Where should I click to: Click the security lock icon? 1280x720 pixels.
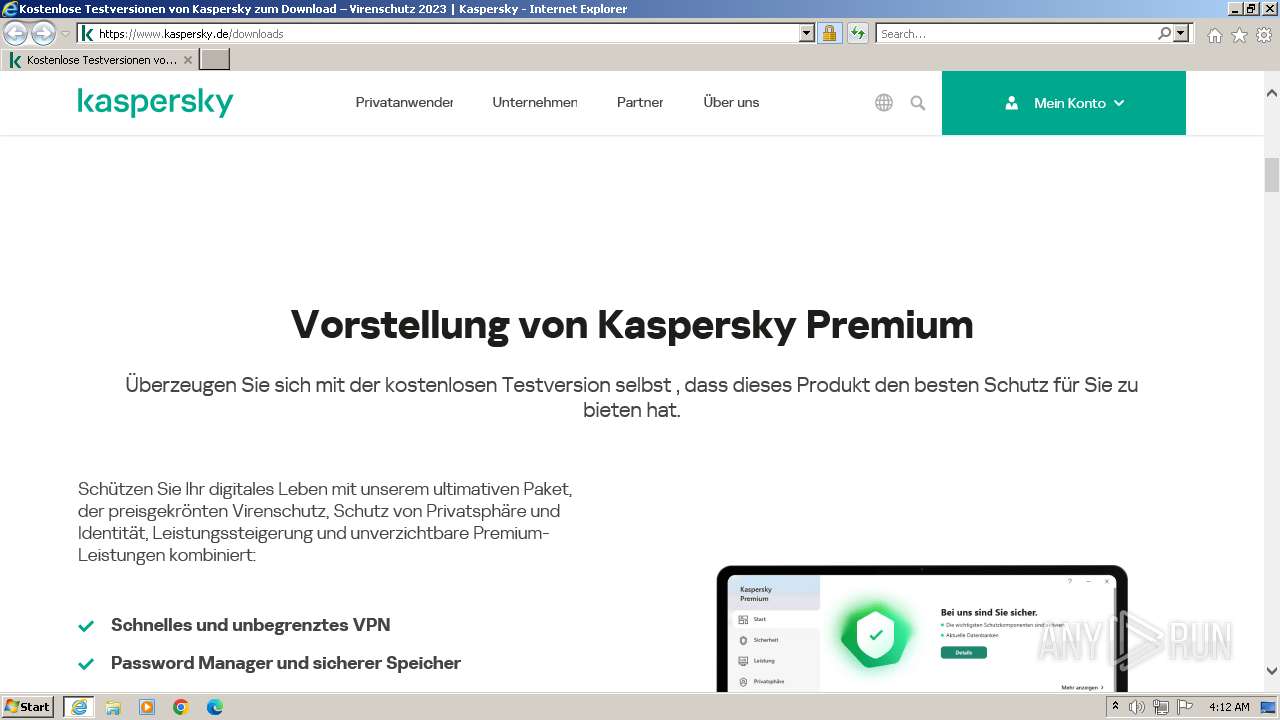tap(829, 33)
